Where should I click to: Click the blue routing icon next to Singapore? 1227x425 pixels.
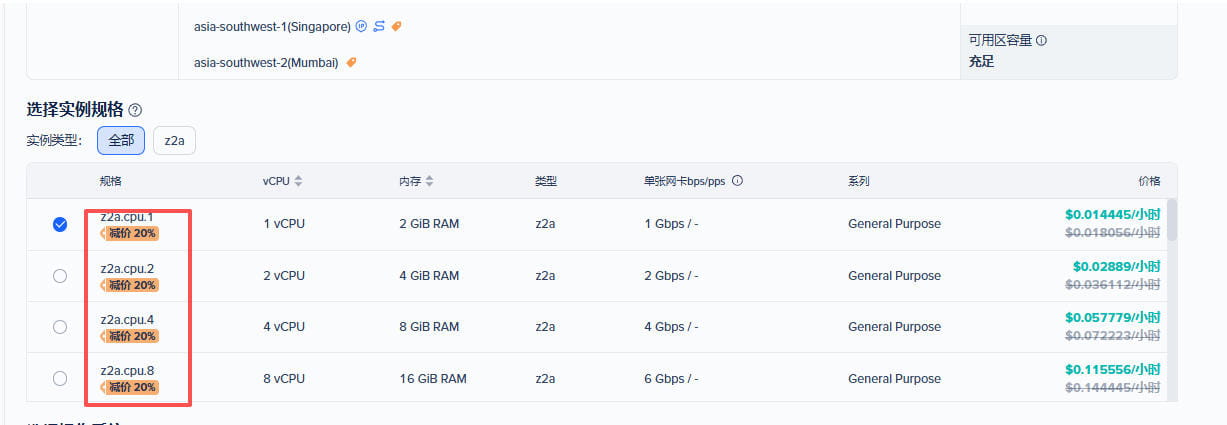(379, 26)
